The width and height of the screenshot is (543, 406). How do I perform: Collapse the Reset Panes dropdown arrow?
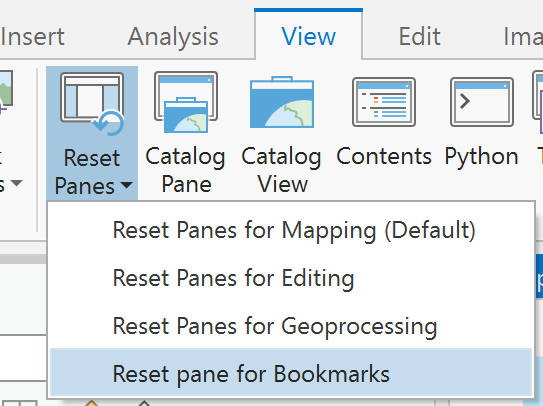[127, 185]
